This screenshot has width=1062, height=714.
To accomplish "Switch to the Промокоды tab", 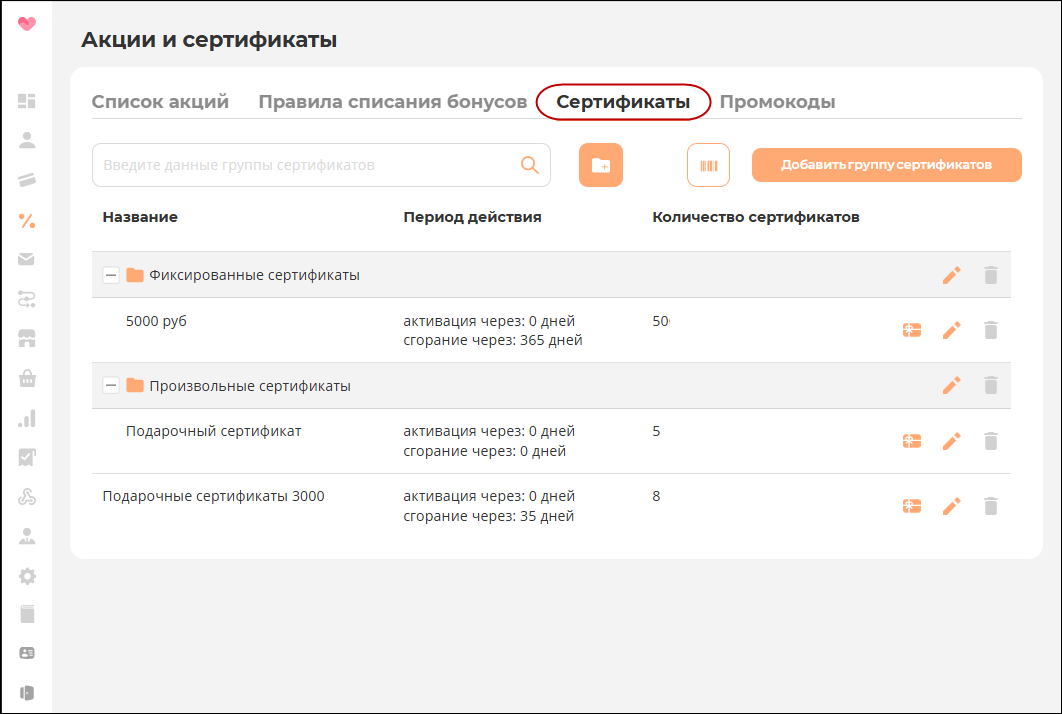I will coord(778,102).
